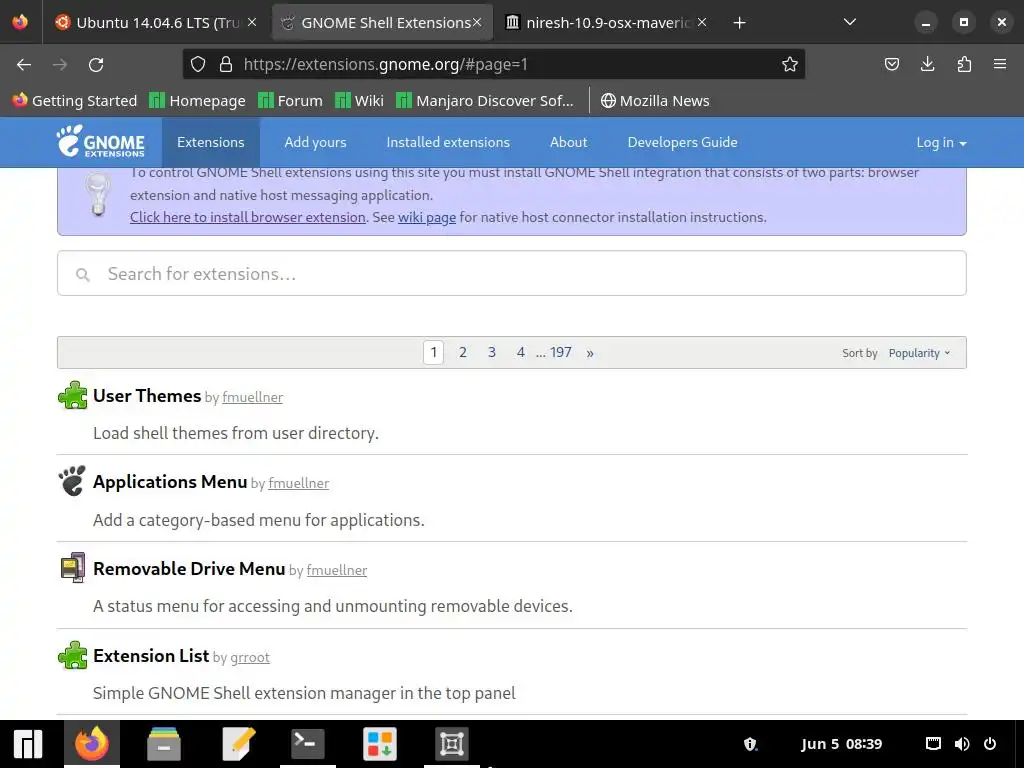The image size is (1024, 768).
Task: Click the User Themes puzzle icon
Action: [x=72, y=395]
